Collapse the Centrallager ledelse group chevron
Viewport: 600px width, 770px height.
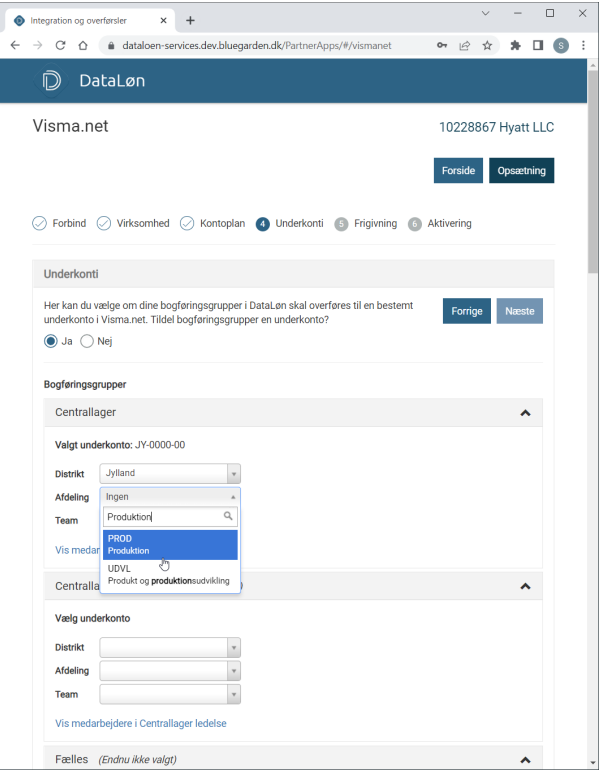525,586
